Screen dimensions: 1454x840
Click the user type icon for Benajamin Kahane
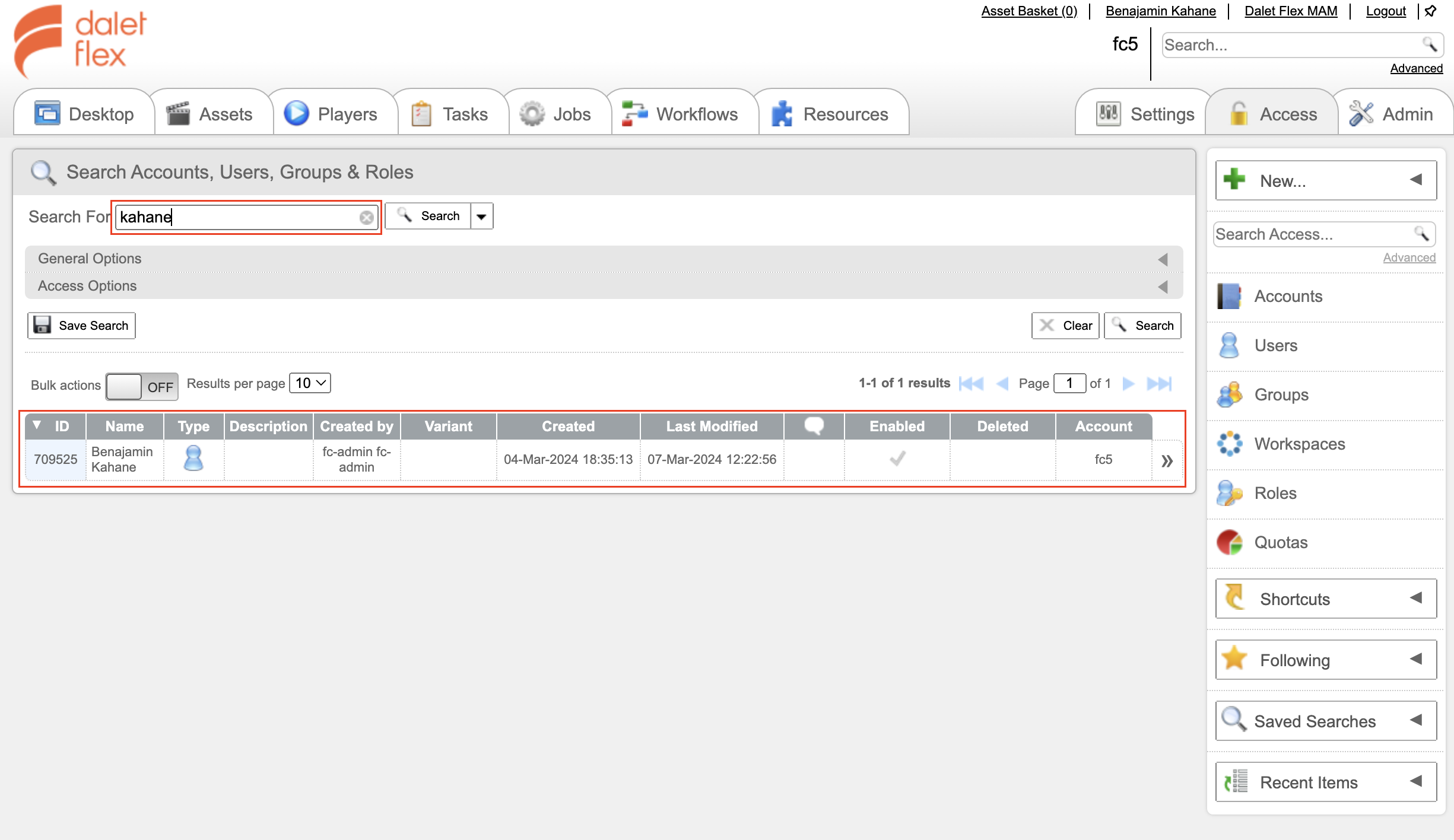point(193,459)
